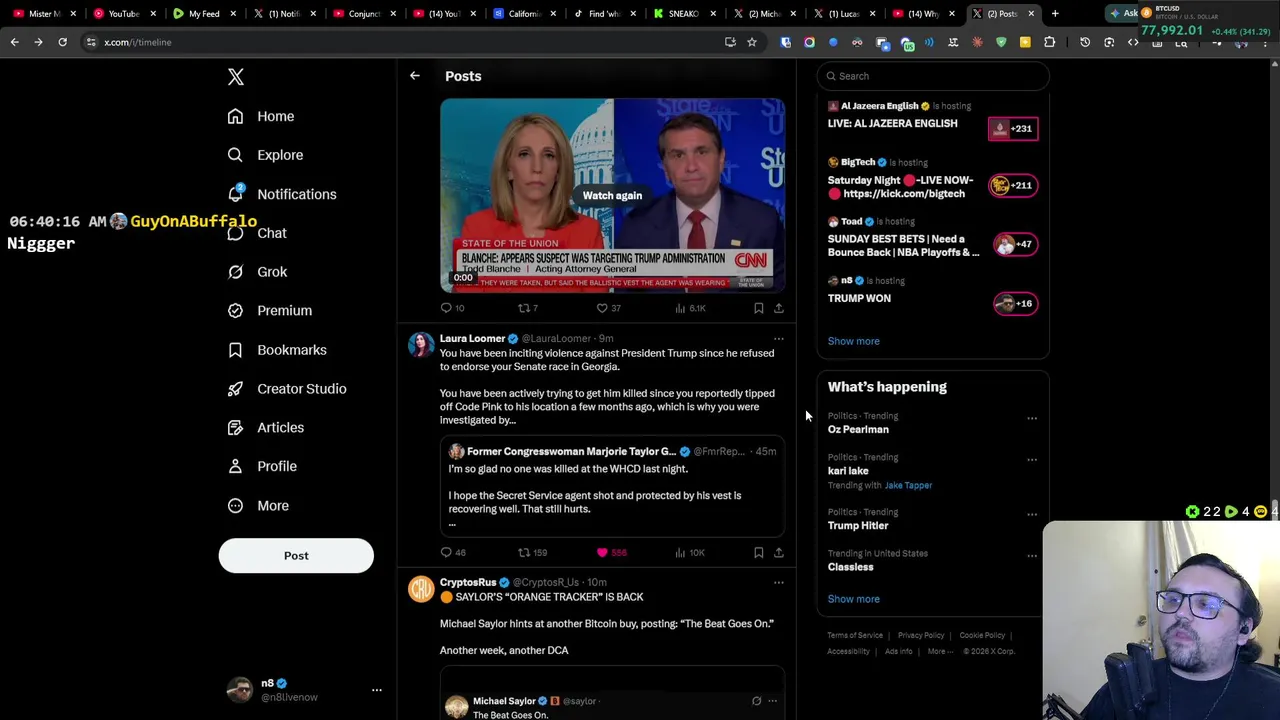Viewport: 1280px width, 720px height.
Task: Share the CNN video post
Action: tap(779, 308)
